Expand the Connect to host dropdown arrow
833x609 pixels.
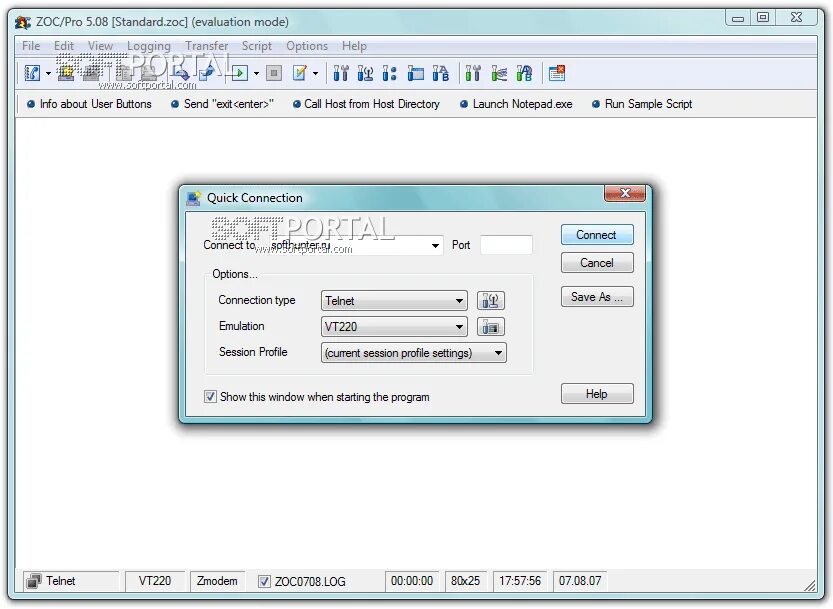click(x=435, y=246)
